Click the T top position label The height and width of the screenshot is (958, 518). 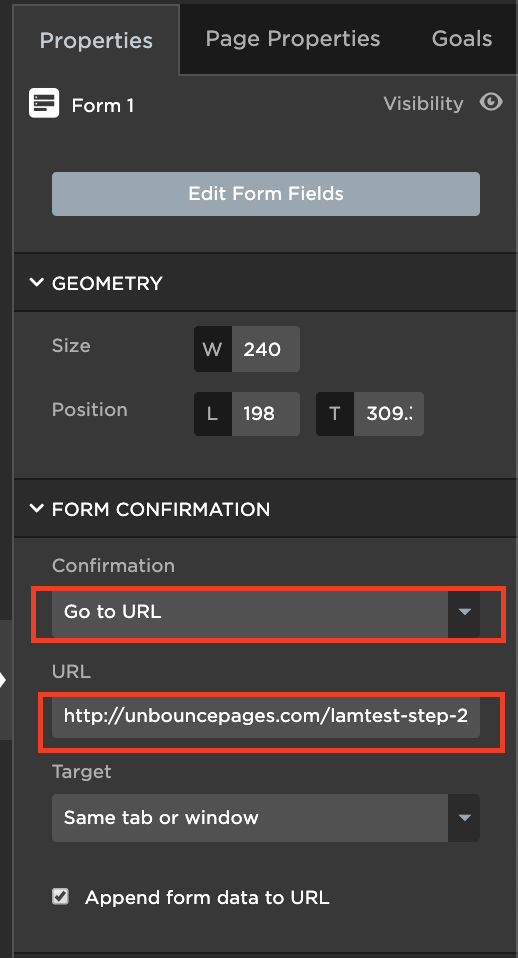coord(335,414)
